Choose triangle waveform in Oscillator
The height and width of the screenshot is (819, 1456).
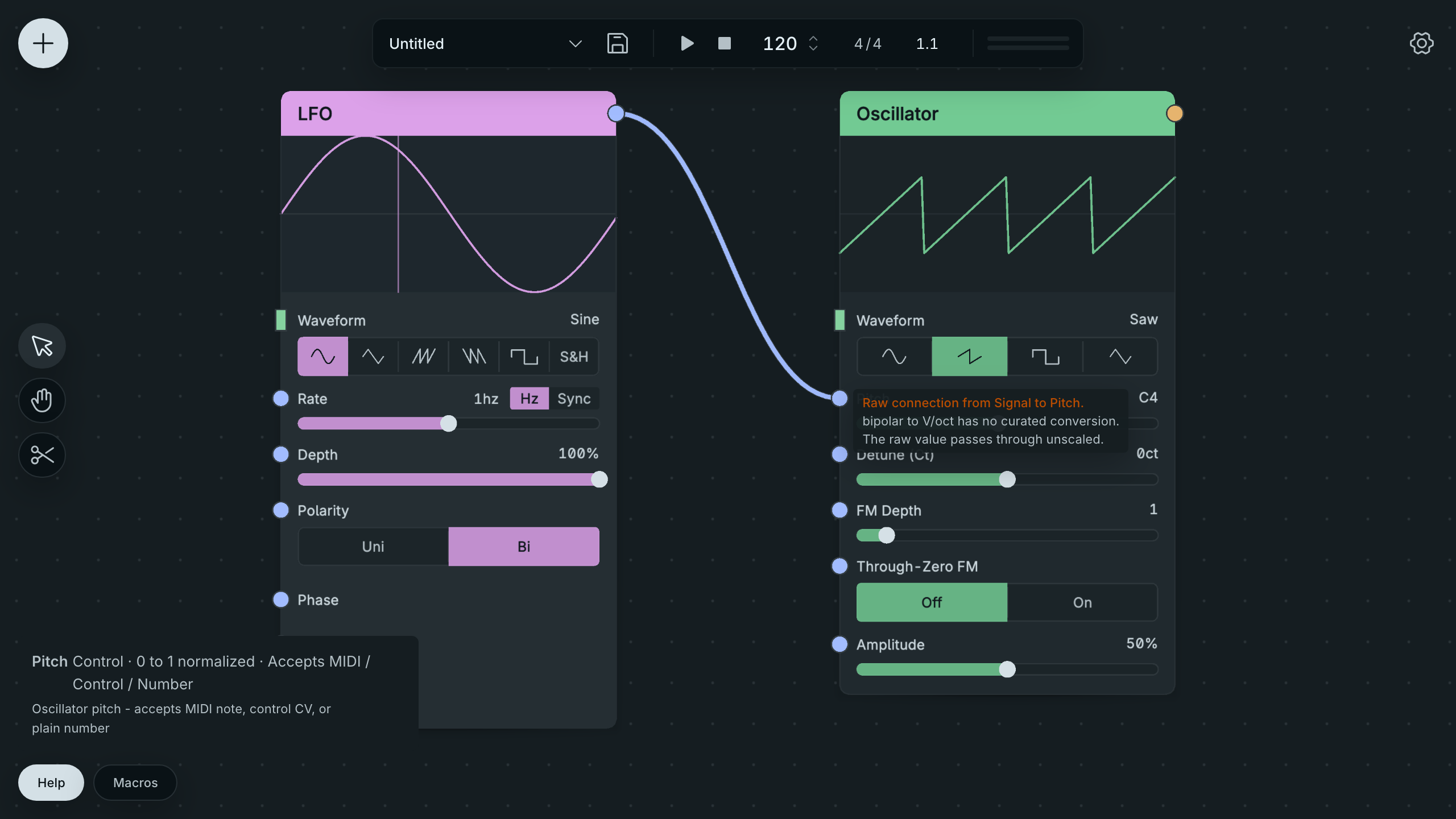[x=1120, y=357]
